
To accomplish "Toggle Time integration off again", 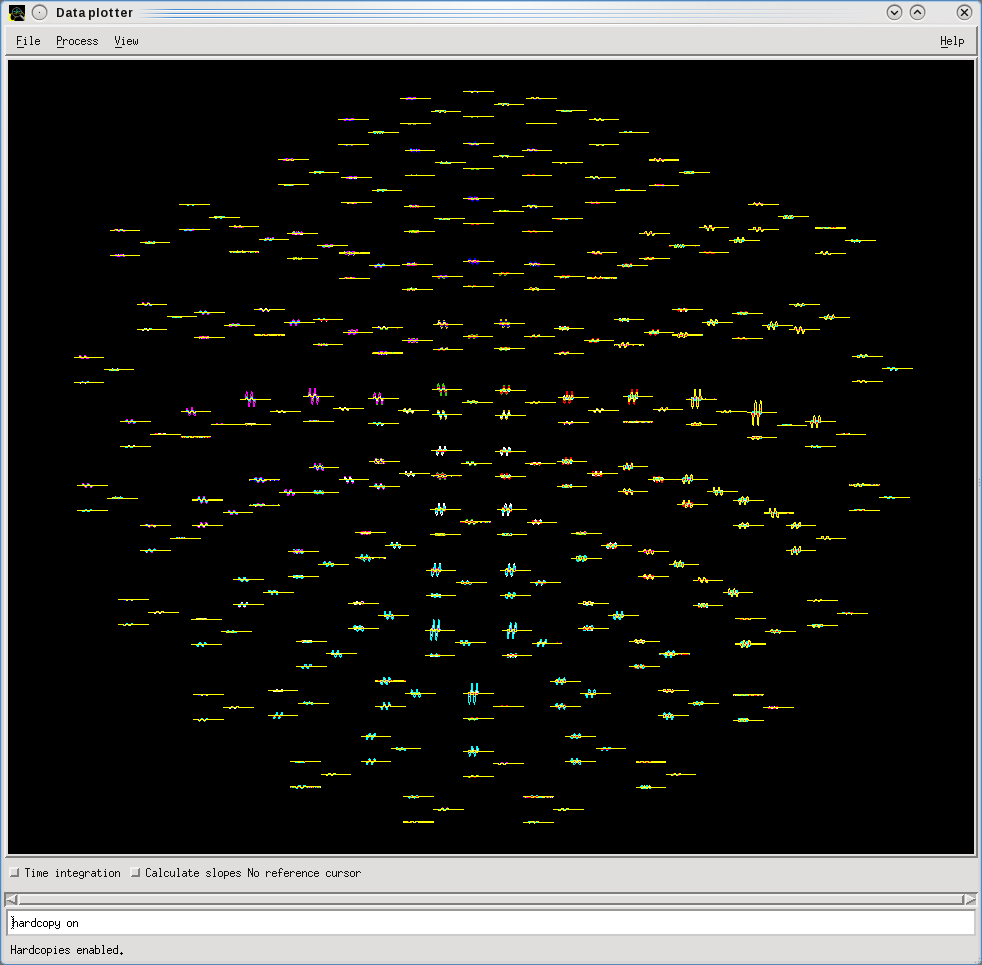I will click(14, 872).
